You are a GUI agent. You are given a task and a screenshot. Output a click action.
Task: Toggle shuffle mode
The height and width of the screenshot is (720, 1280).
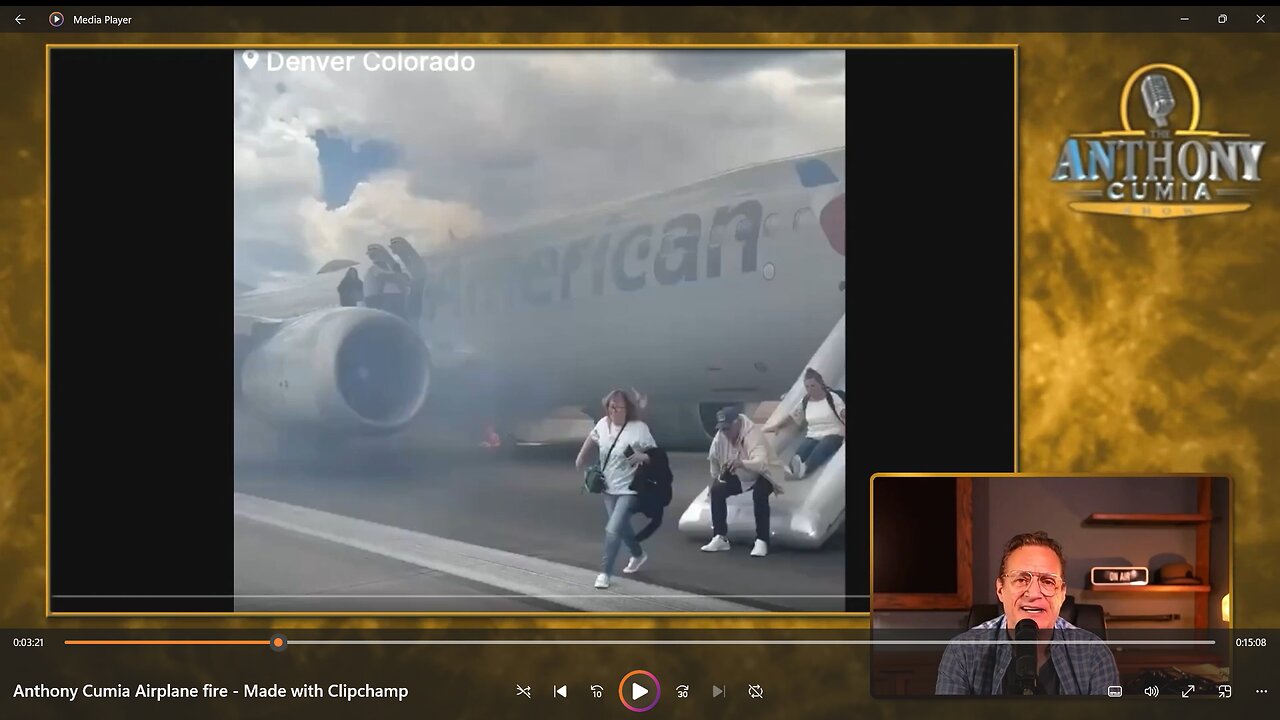523,691
